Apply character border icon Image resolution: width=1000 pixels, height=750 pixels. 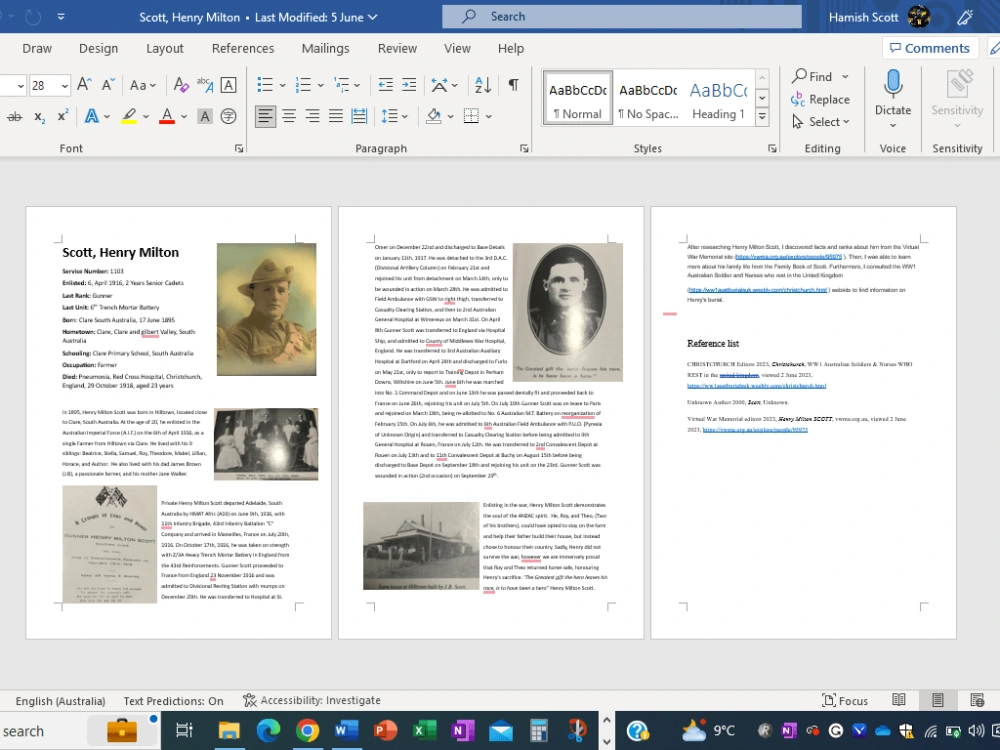click(228, 85)
